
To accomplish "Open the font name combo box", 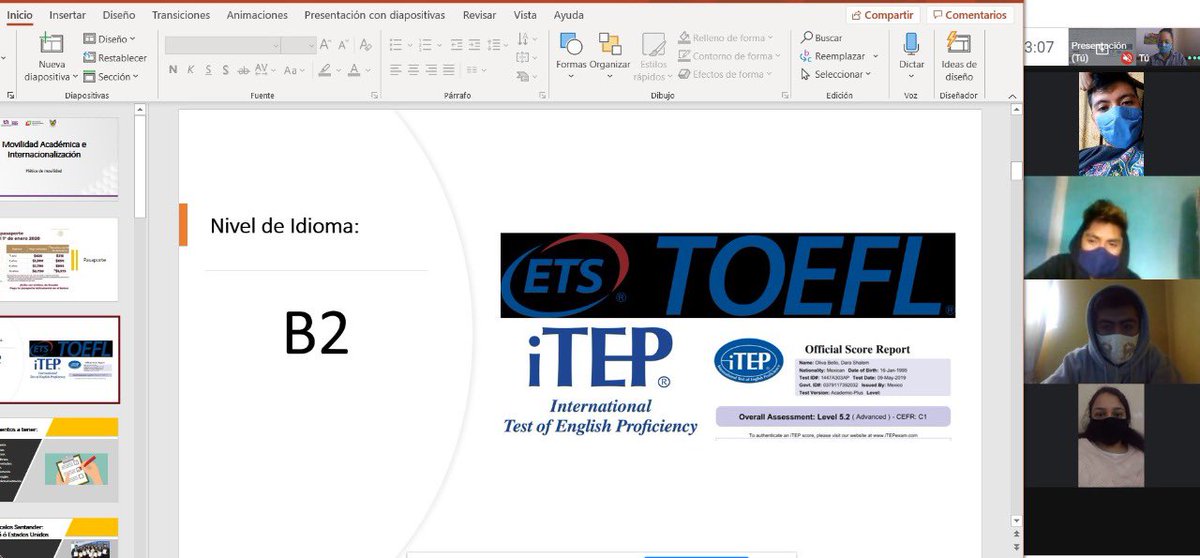I will tap(222, 45).
